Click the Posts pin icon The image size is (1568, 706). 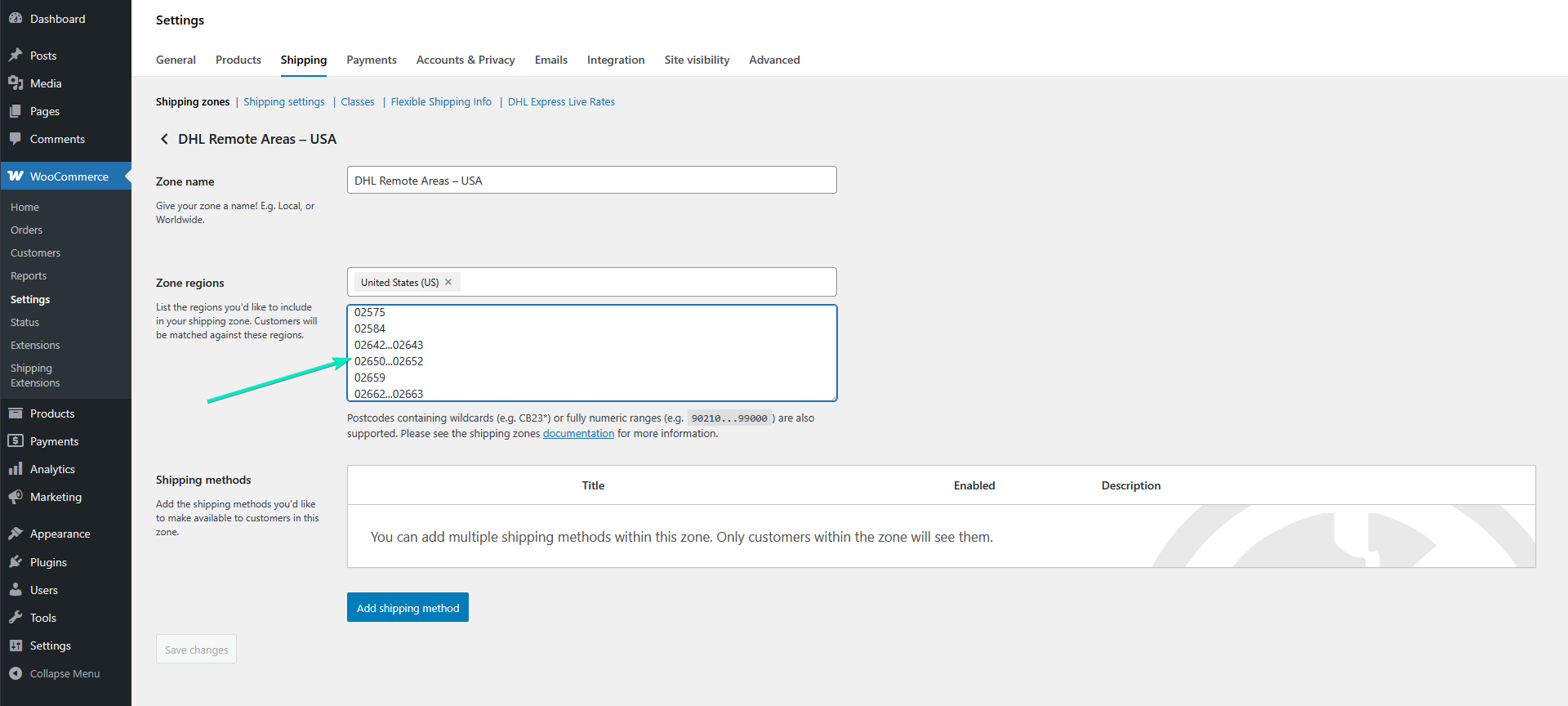(16, 55)
